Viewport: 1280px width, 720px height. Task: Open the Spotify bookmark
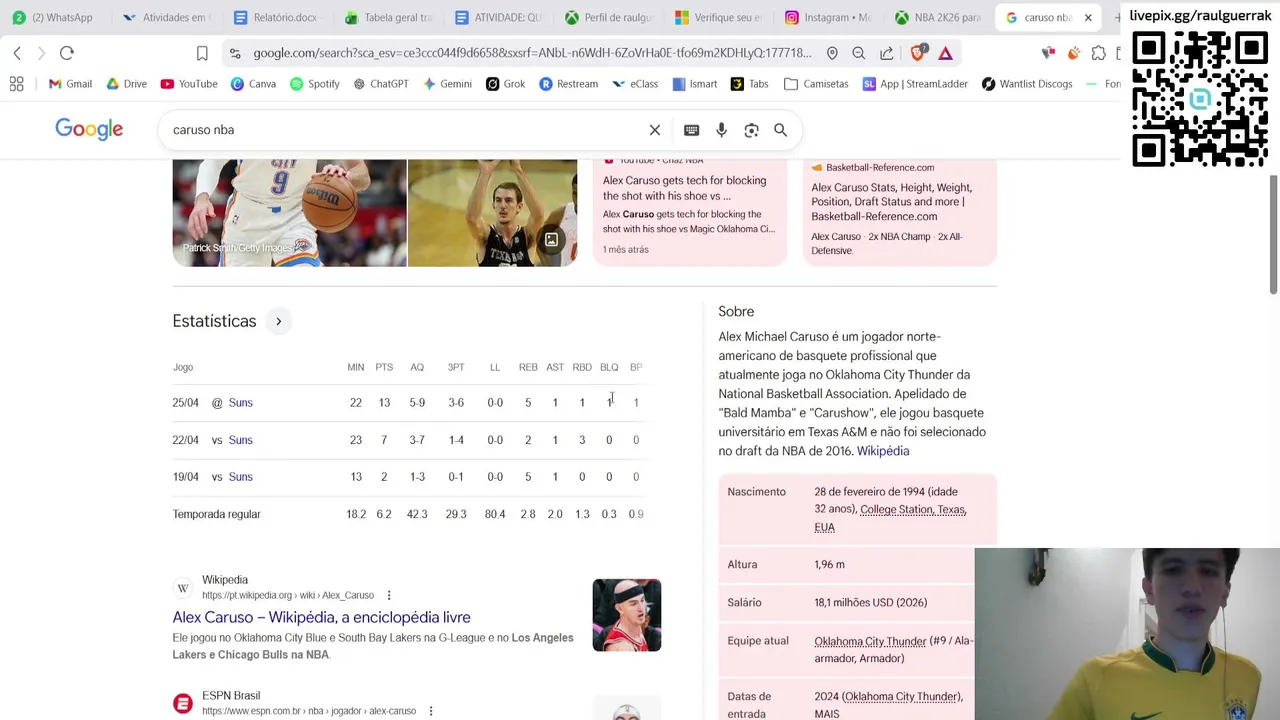pyautogui.click(x=314, y=84)
